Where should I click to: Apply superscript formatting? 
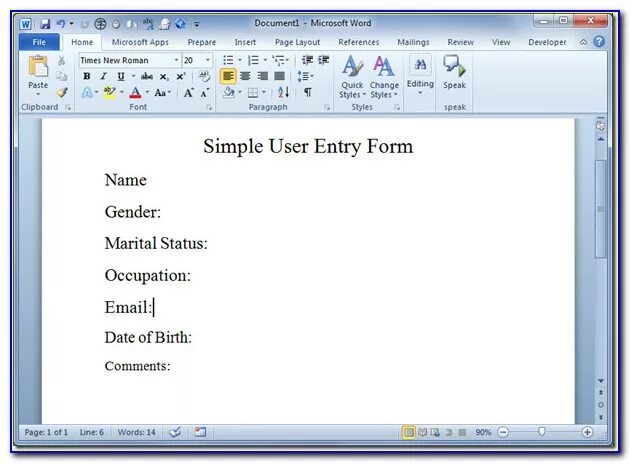click(x=180, y=76)
